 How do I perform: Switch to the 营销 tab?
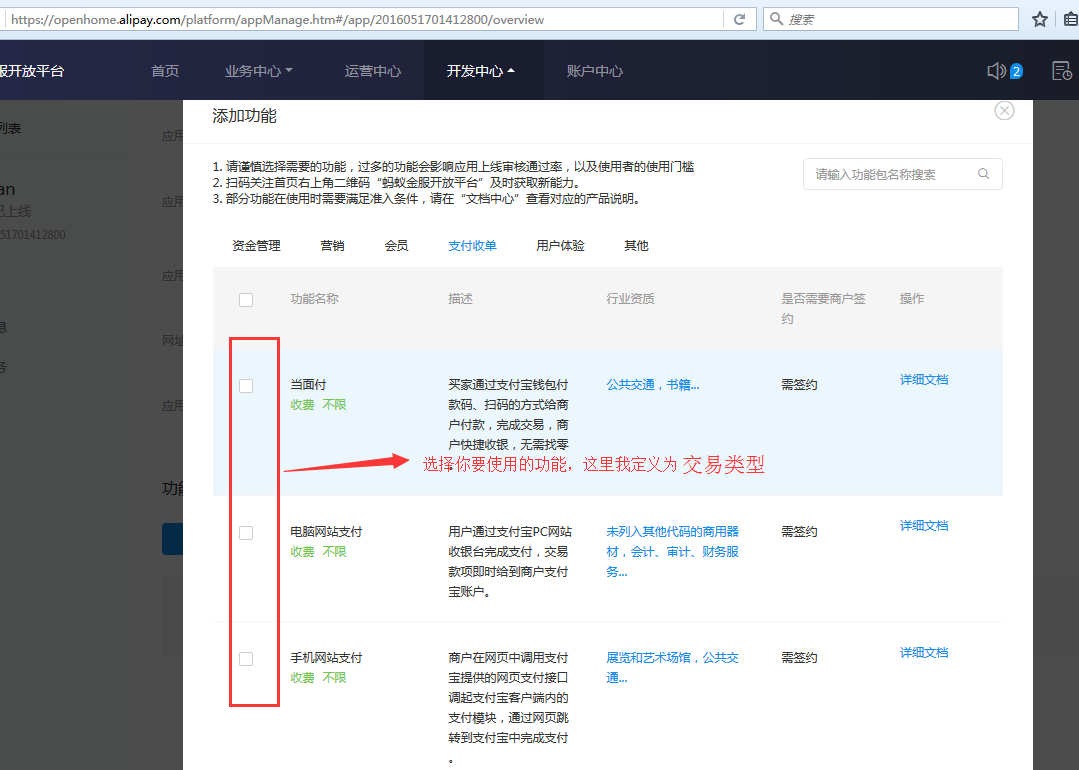[332, 246]
